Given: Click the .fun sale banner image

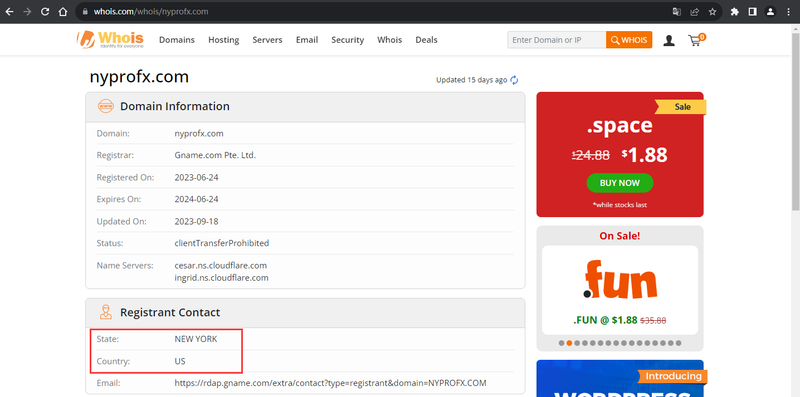Looking at the screenshot, I should [620, 280].
